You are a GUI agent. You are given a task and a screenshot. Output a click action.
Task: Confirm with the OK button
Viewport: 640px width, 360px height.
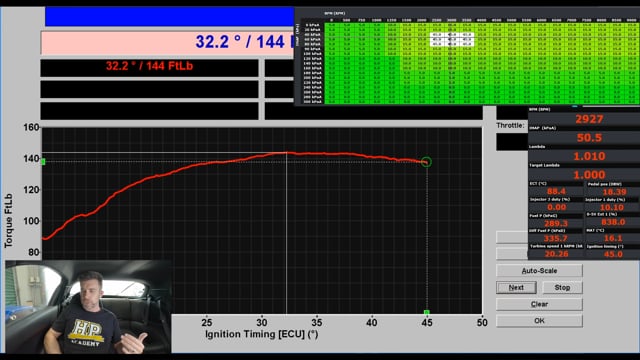(539, 321)
